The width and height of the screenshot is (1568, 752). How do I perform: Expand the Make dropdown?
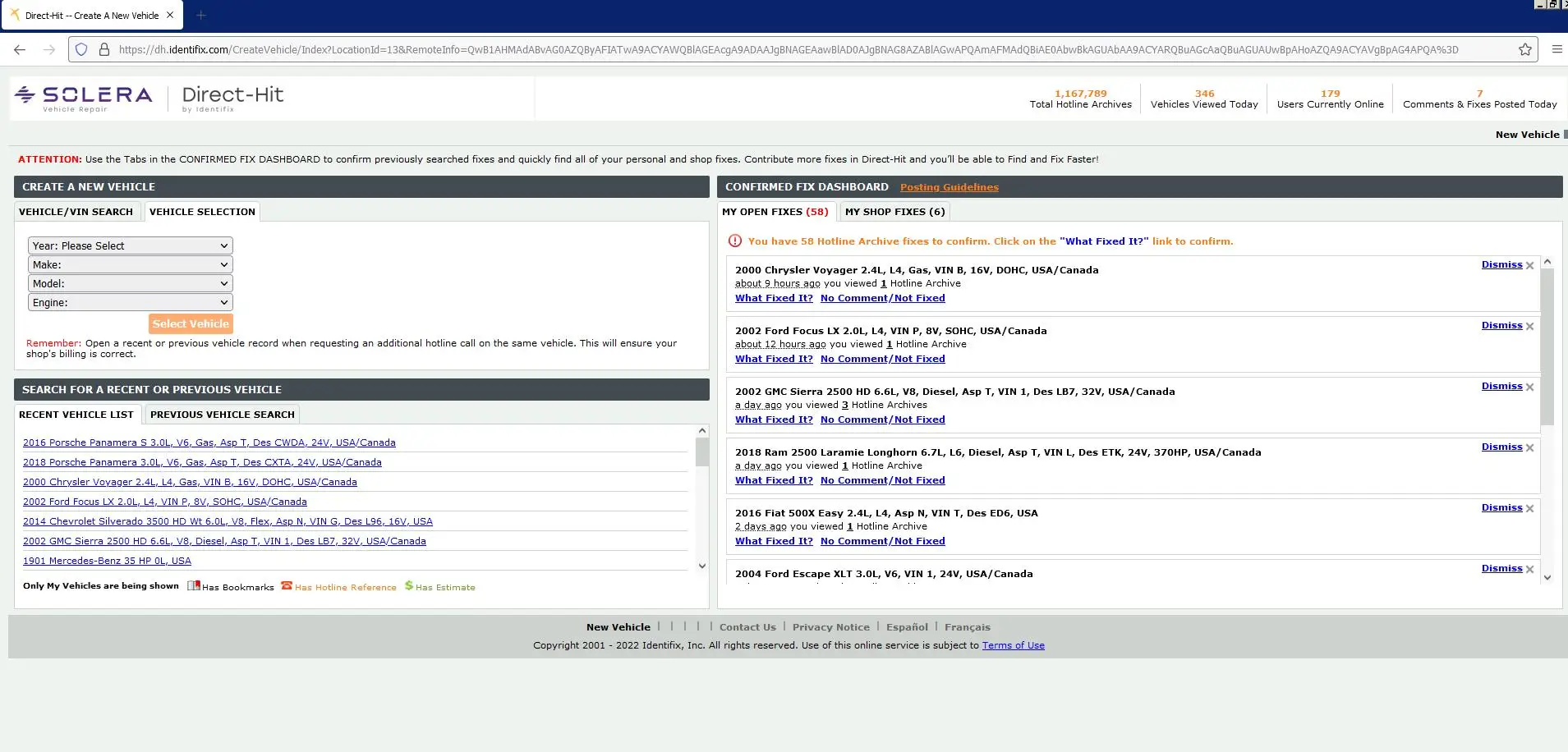click(x=130, y=264)
